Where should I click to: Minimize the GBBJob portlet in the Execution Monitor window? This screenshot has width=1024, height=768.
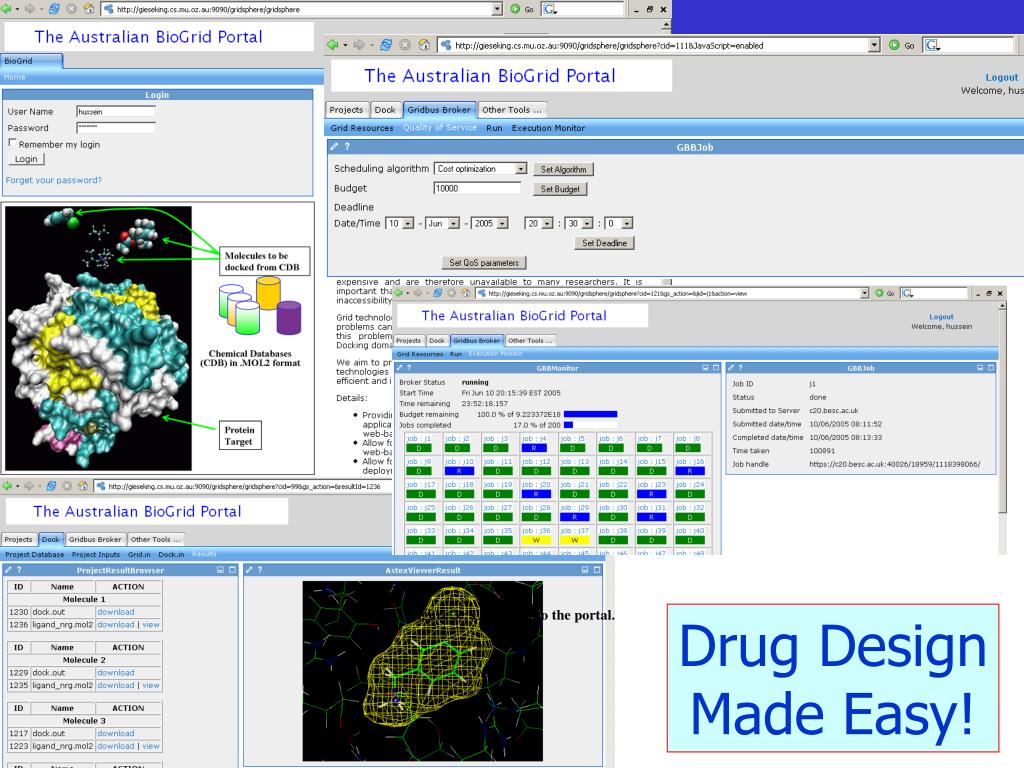tap(980, 368)
